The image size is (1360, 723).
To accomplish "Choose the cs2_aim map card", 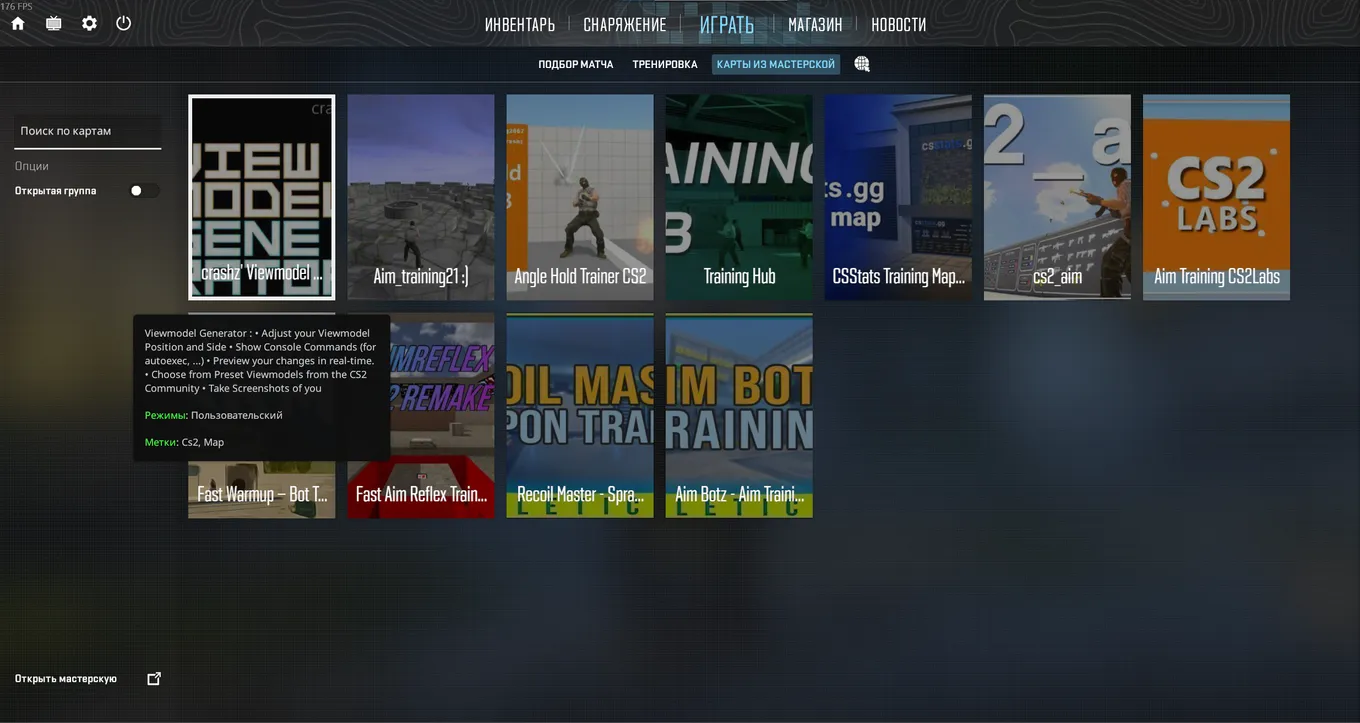I will 1057,197.
